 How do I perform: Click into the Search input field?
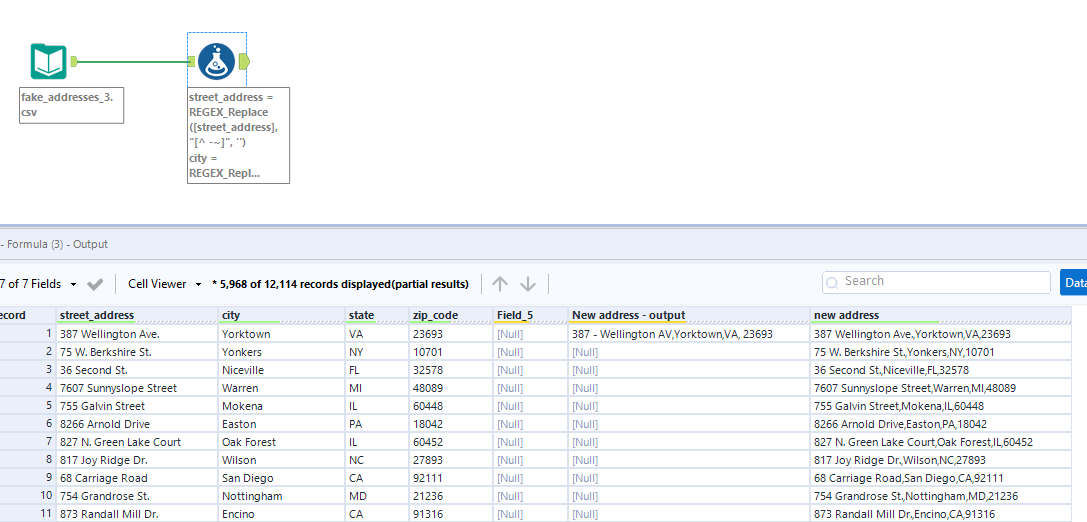(936, 282)
